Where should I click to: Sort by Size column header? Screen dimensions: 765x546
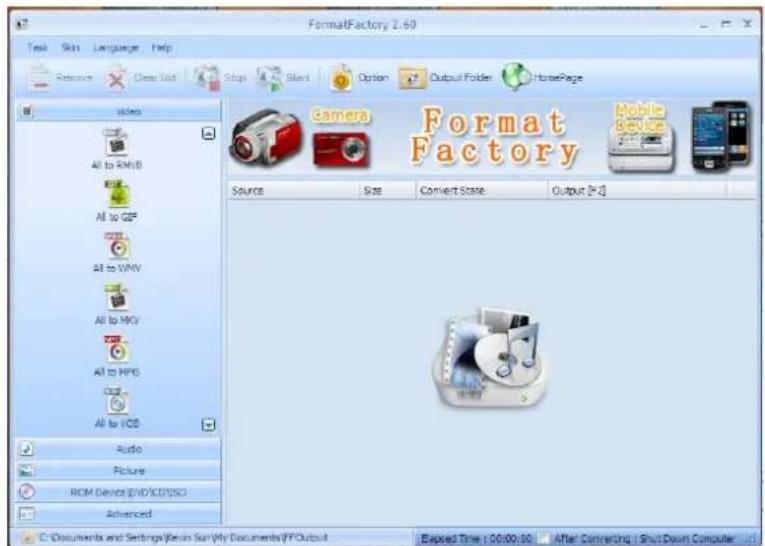click(388, 190)
